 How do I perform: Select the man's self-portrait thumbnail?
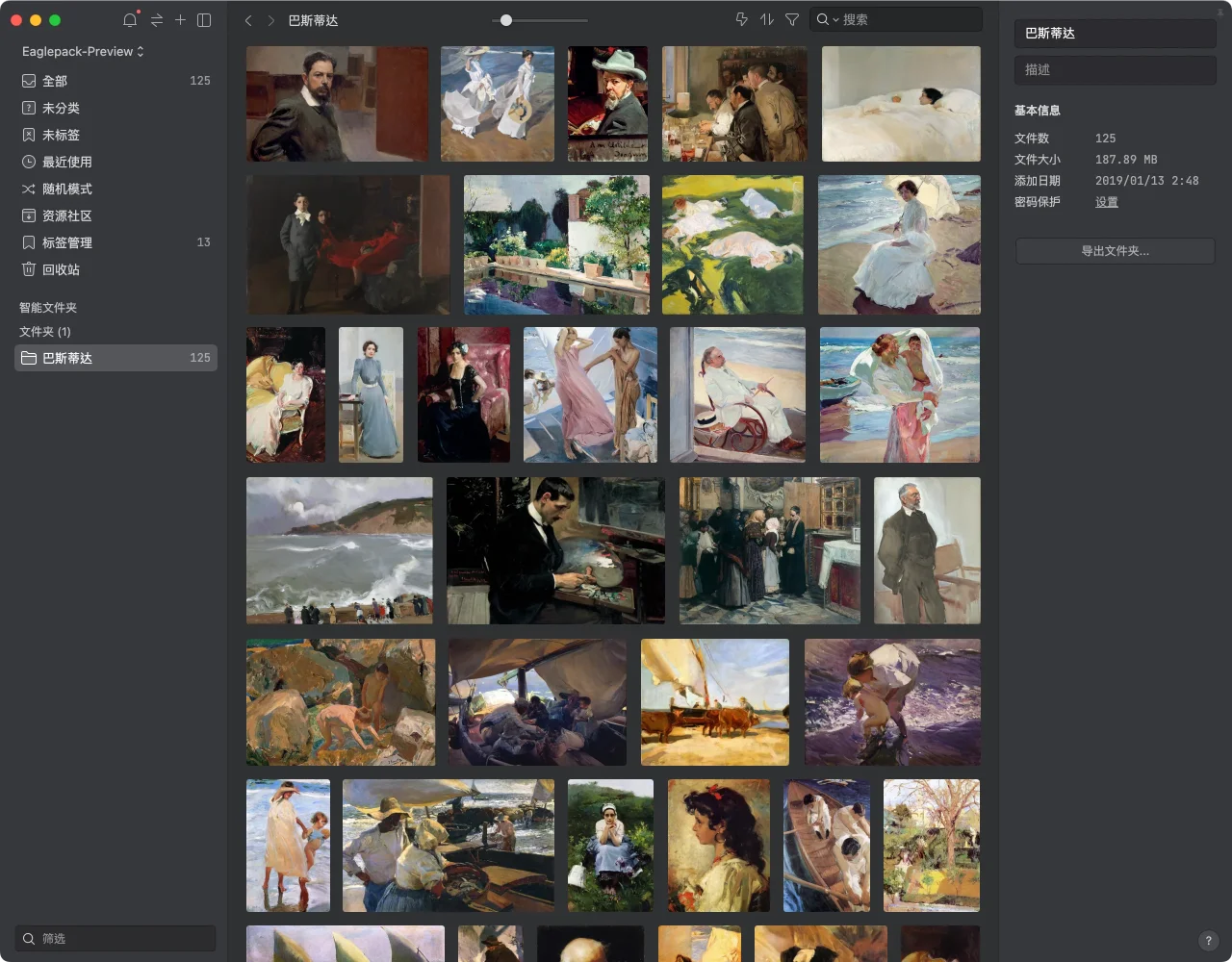click(337, 104)
